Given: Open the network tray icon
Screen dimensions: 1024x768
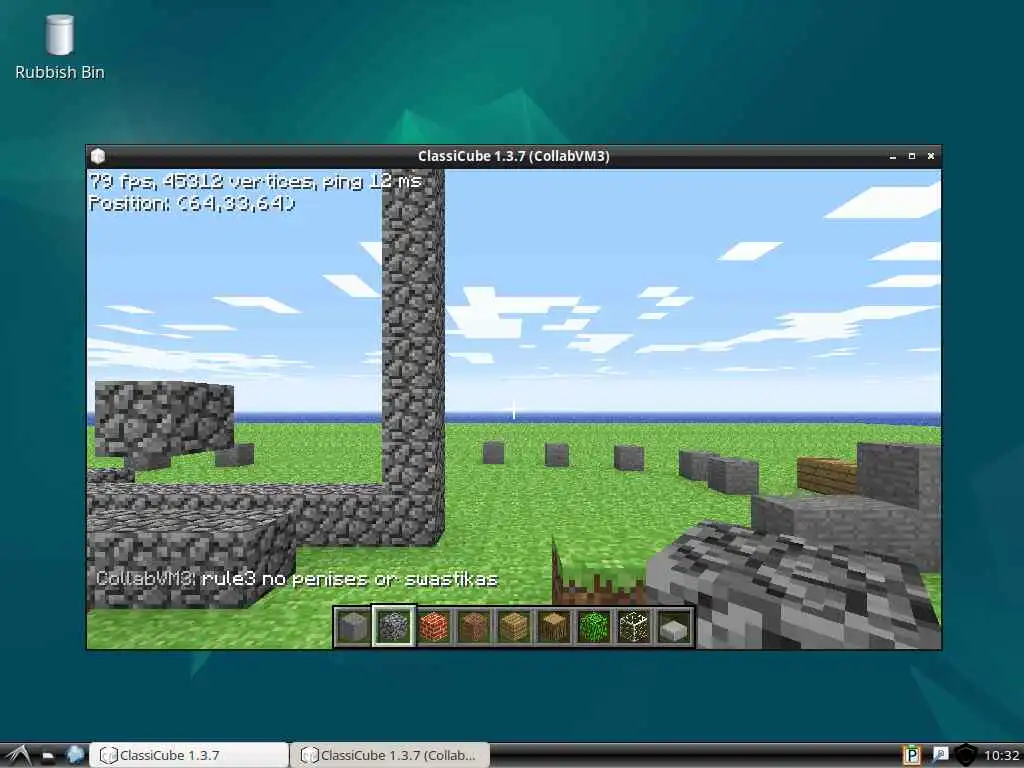Looking at the screenshot, I should [940, 755].
